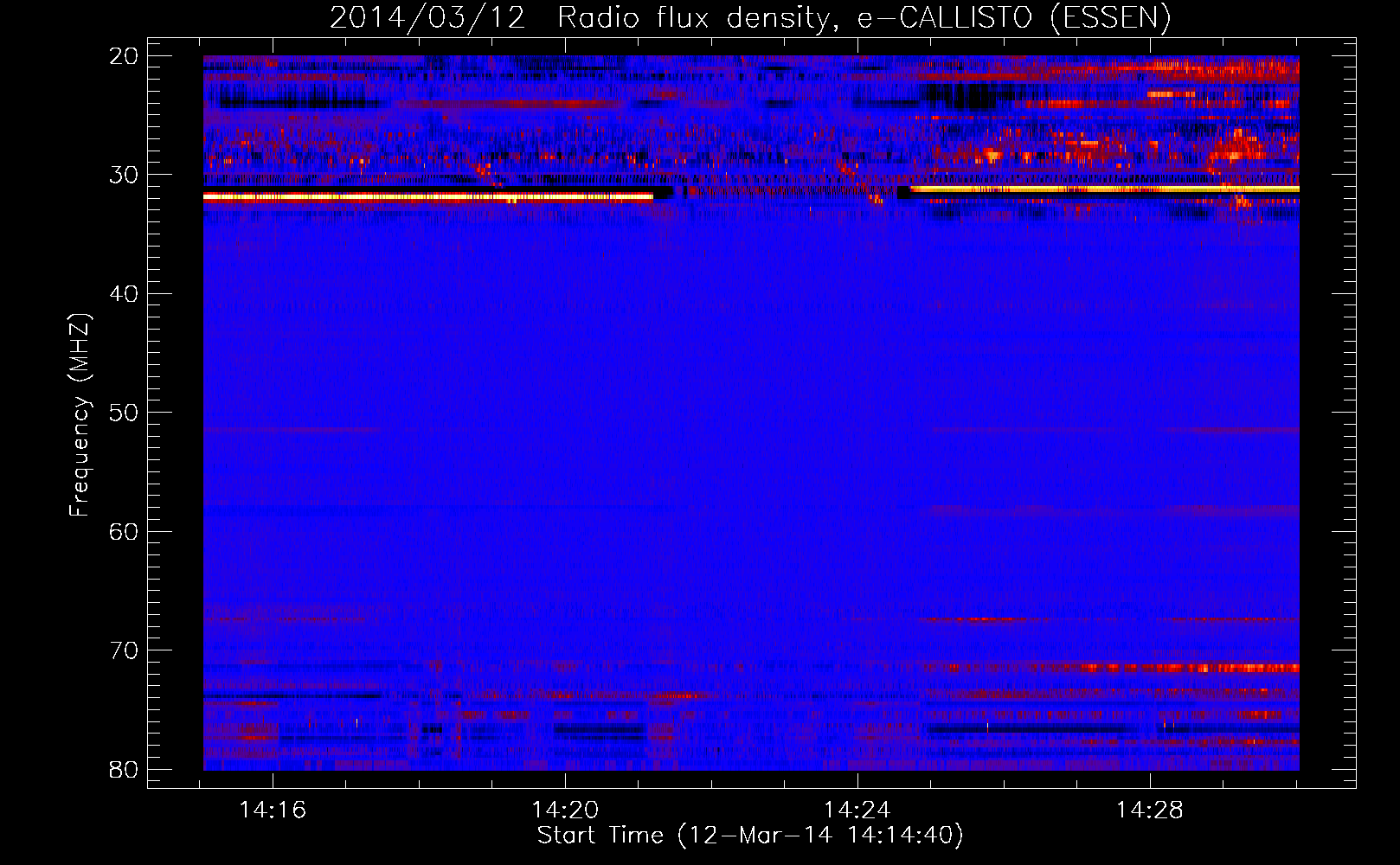The width and height of the screenshot is (1400, 865).
Task: Click the frequency tick label 70
Action: pos(124,650)
